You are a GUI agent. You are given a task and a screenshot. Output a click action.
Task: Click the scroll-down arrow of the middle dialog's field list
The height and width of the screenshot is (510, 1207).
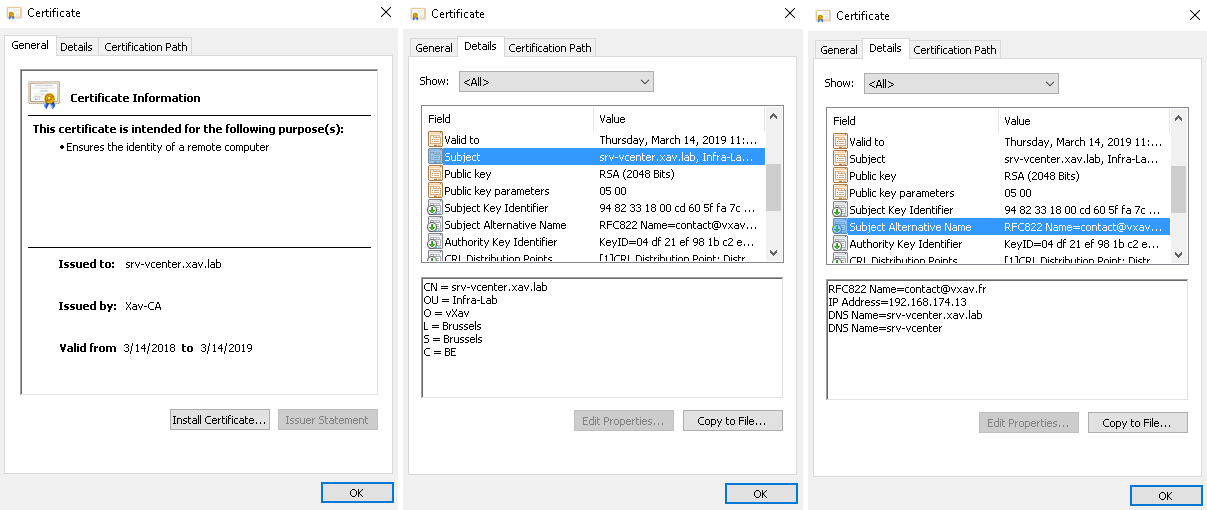tap(773, 254)
